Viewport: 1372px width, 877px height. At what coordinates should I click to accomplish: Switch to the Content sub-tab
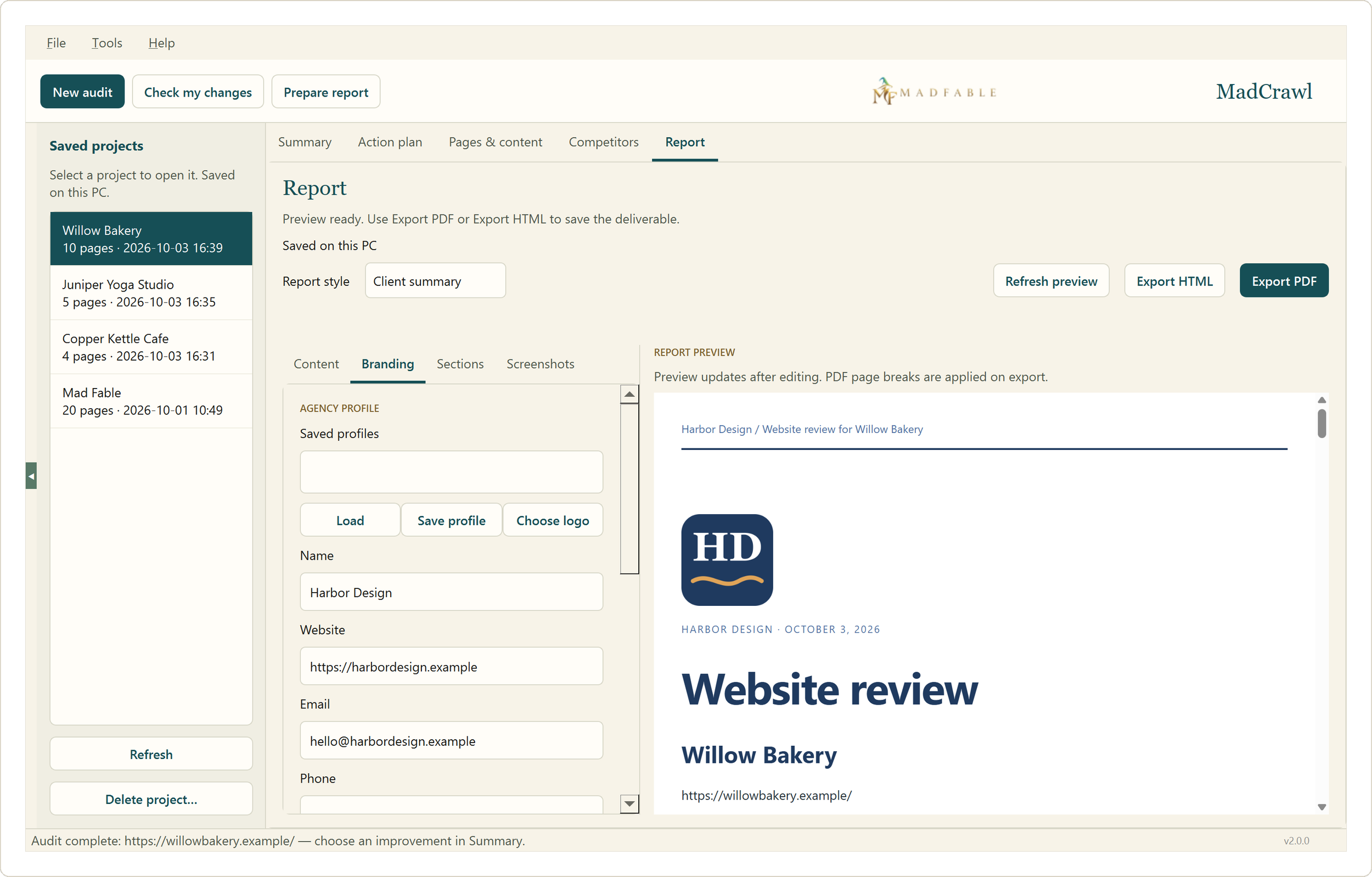316,364
